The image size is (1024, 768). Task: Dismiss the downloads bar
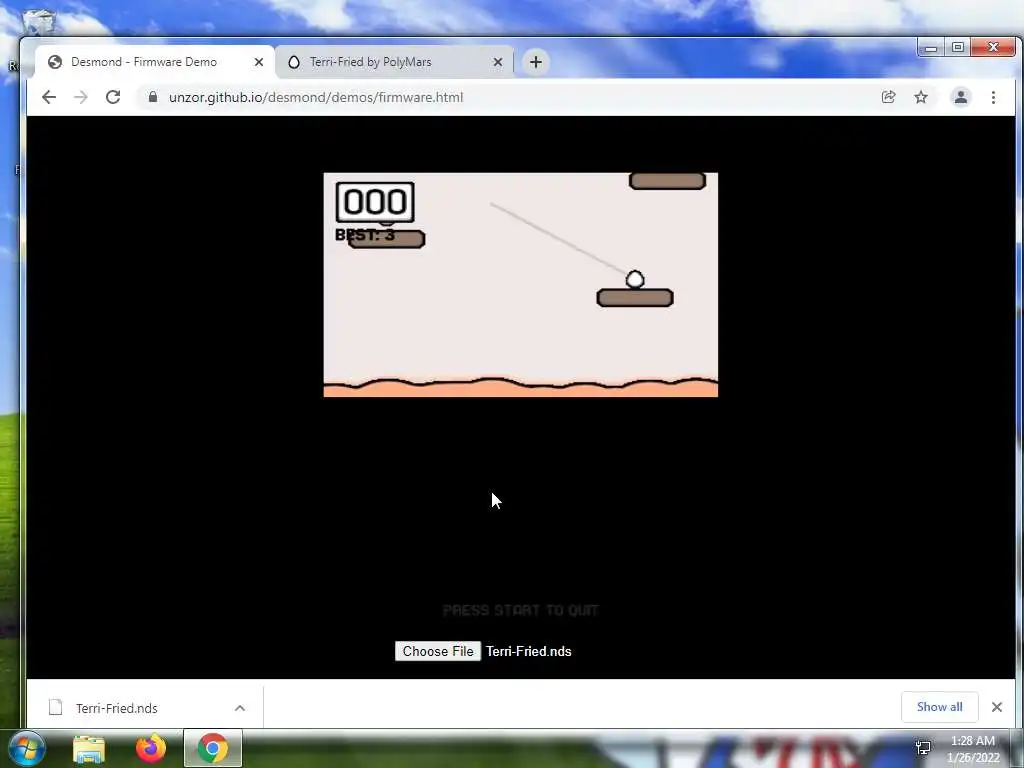tap(997, 707)
